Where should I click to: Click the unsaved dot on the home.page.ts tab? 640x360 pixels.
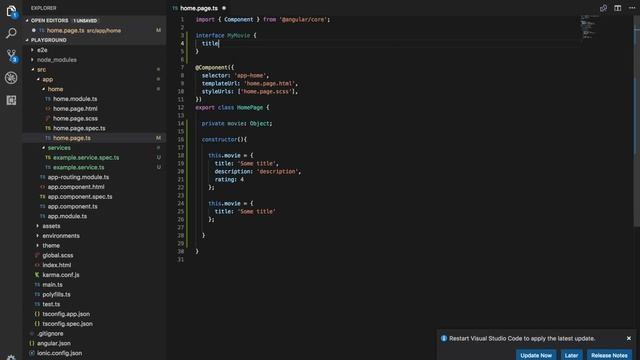click(x=224, y=8)
